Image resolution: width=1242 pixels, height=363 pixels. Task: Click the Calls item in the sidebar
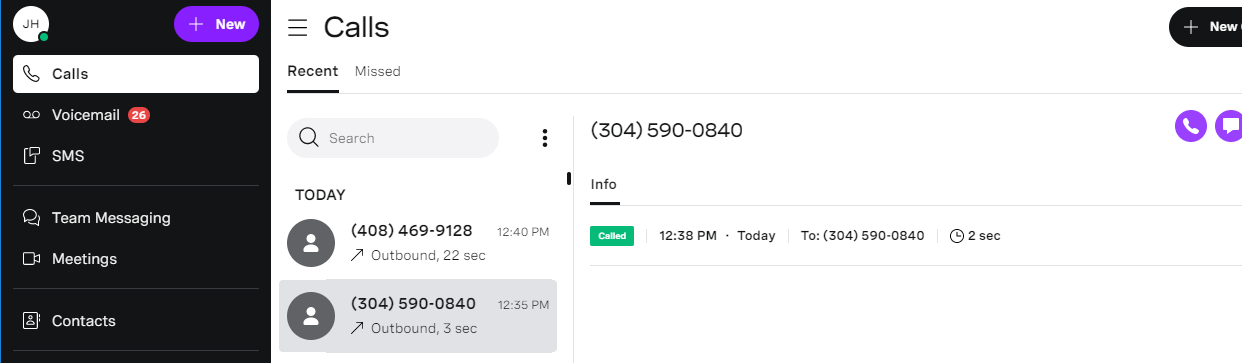click(x=136, y=74)
